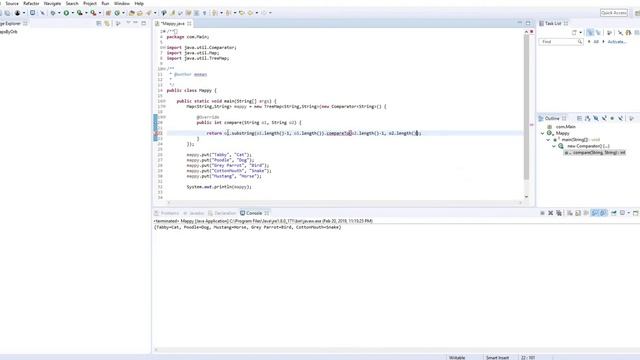Click Scheduled presentation icon in Task List
This screenshot has height=360, width=640.
tap(598, 33)
